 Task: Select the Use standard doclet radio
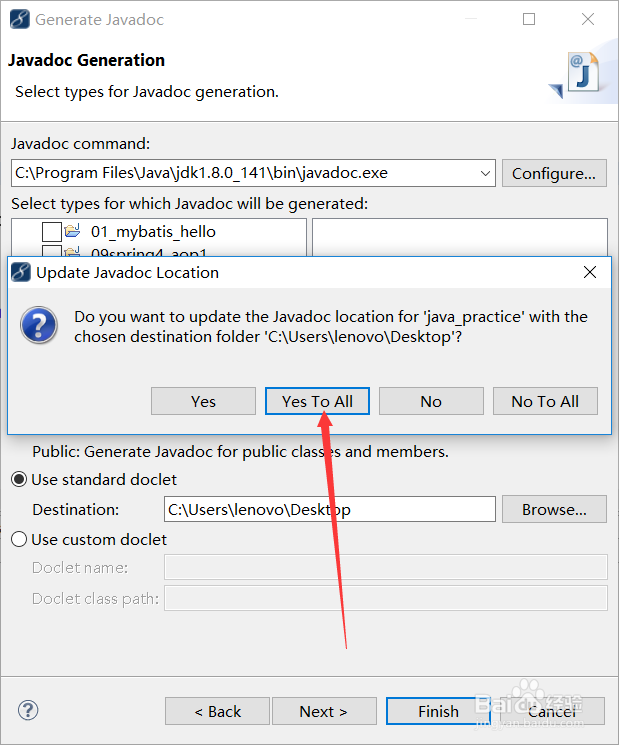click(19, 479)
